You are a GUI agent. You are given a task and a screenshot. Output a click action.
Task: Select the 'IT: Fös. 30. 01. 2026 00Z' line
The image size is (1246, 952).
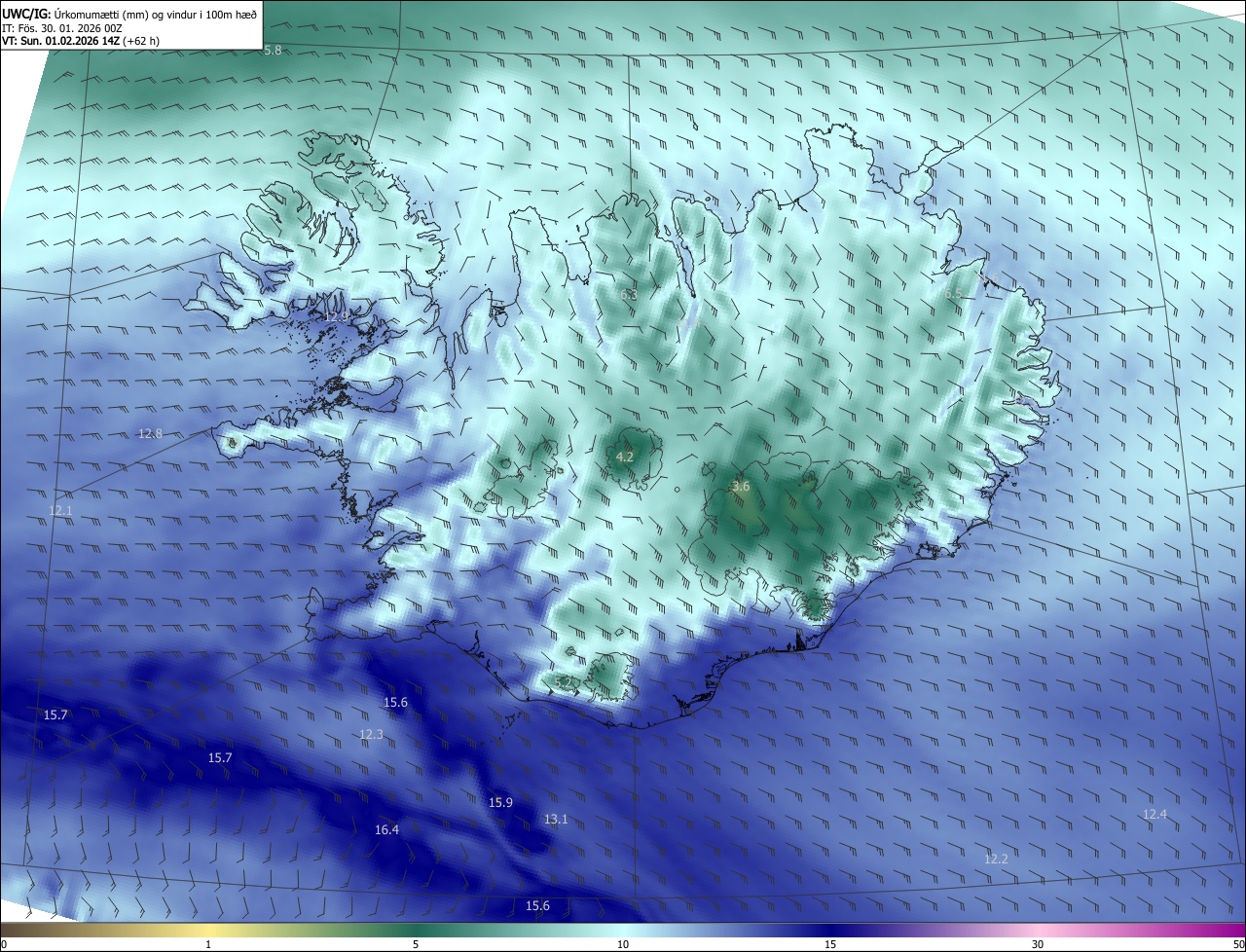pos(61,28)
